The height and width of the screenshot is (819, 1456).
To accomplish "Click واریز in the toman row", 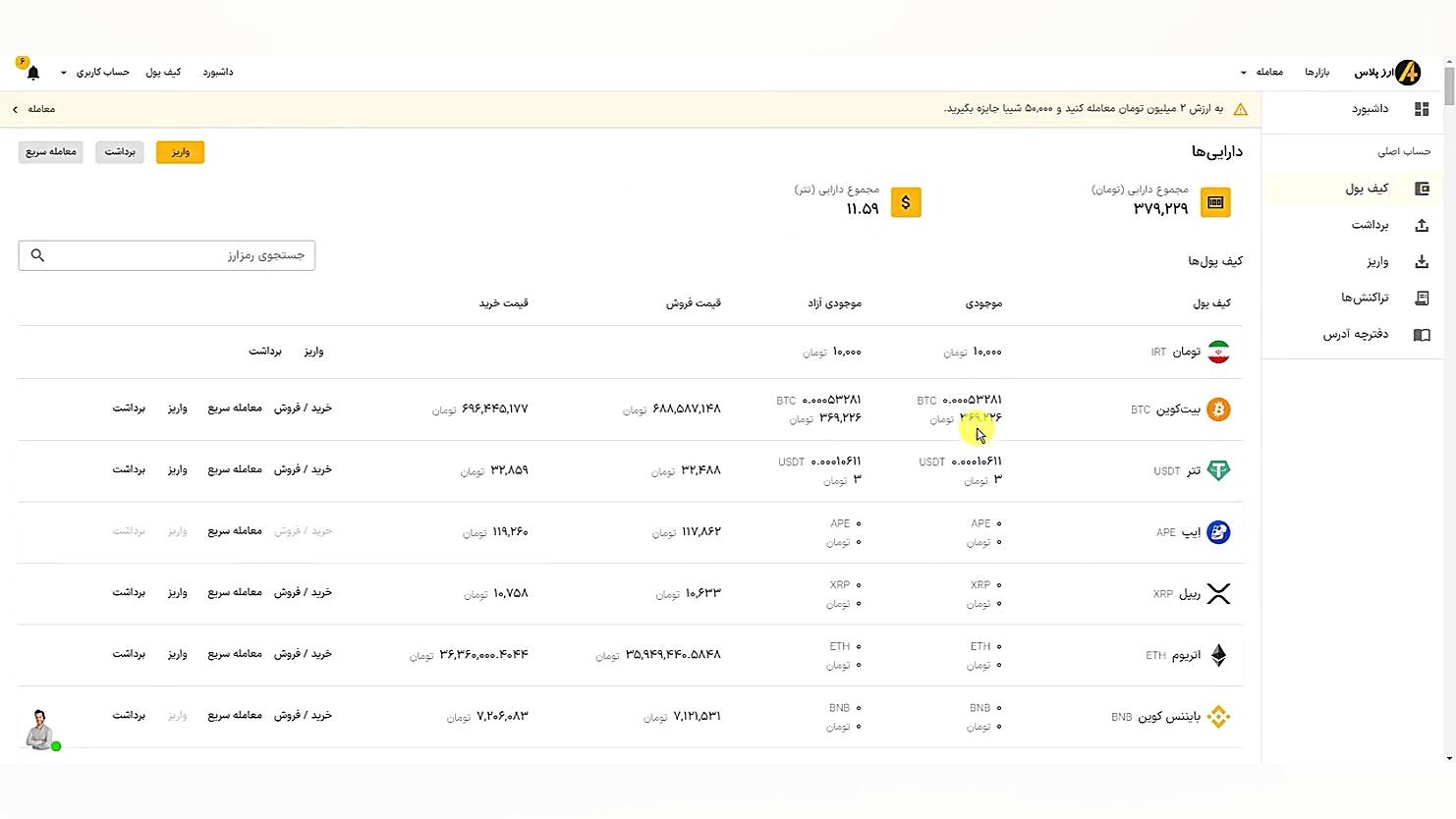I will (313, 351).
